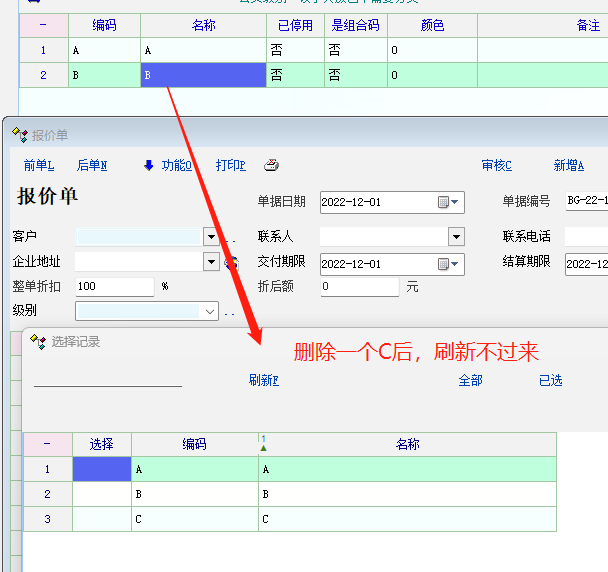Click the 报价单 window title icon
Image resolution: width=608 pixels, height=572 pixels.
tap(19, 135)
